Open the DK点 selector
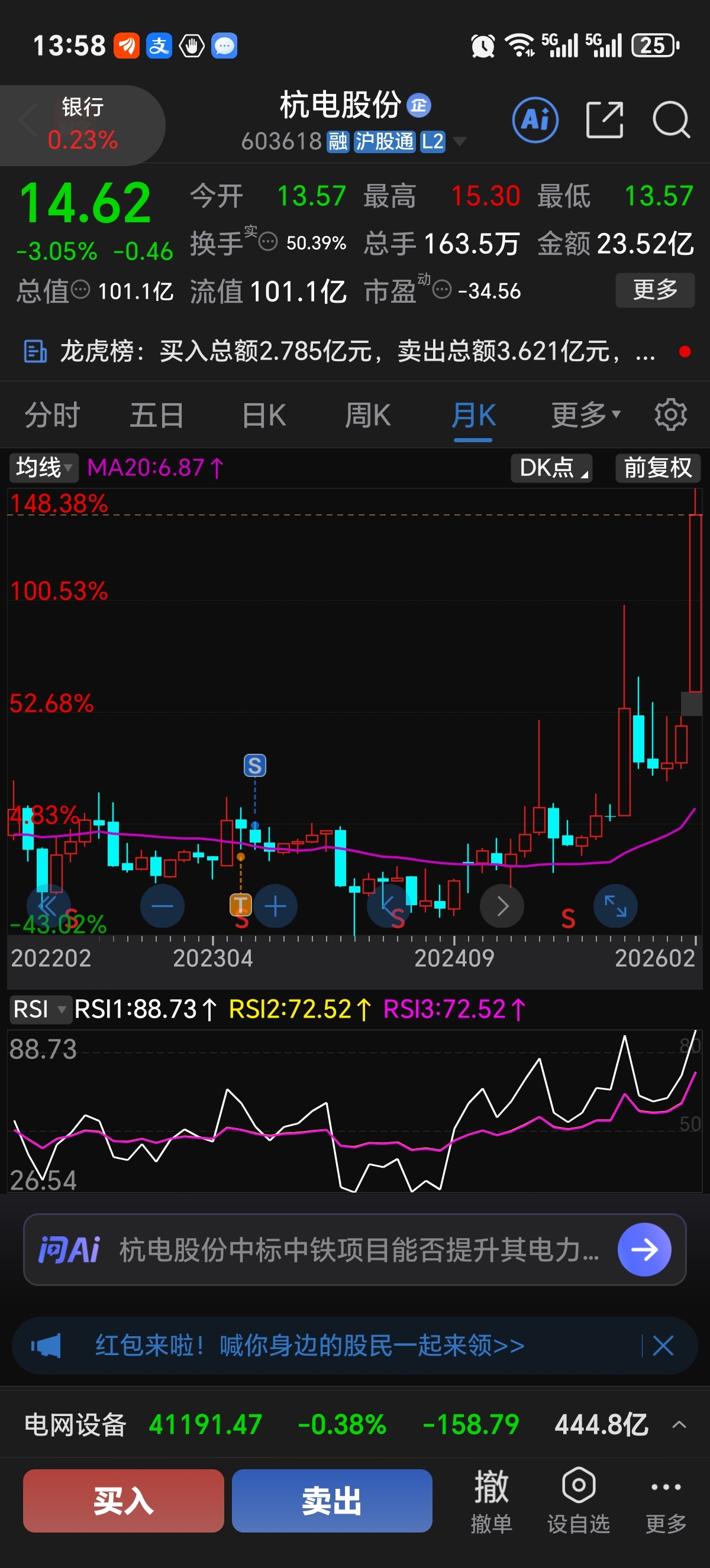710x1568 pixels. pyautogui.click(x=551, y=468)
